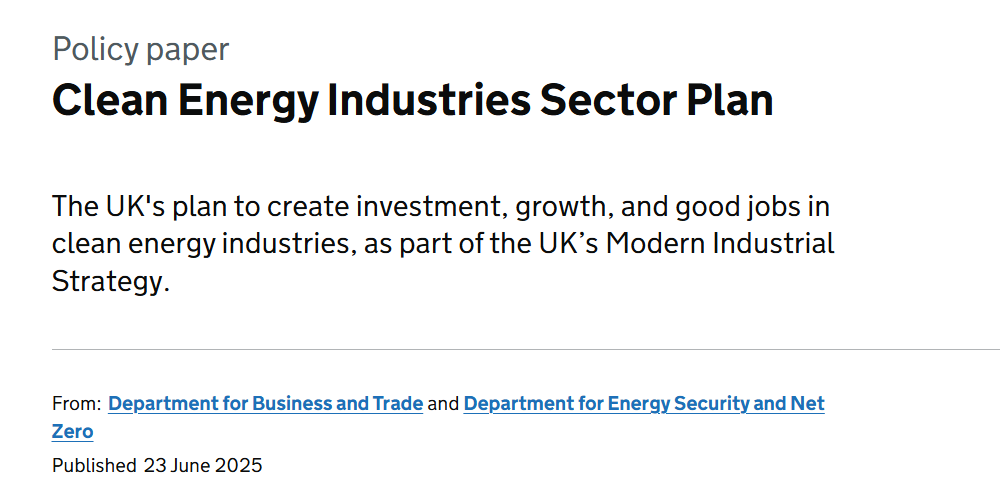
Task: Click the "Clean Energy Industries Sector Plan" heading
Action: coord(412,101)
